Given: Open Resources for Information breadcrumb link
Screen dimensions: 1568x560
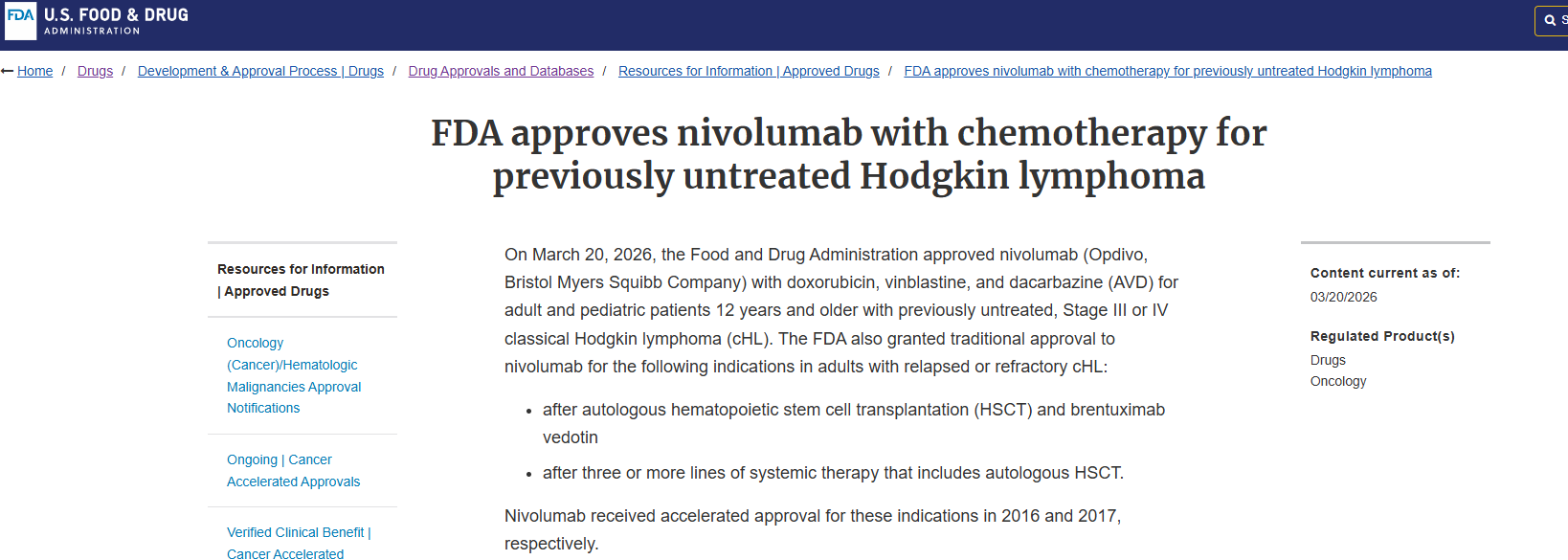Looking at the screenshot, I should [x=749, y=72].
